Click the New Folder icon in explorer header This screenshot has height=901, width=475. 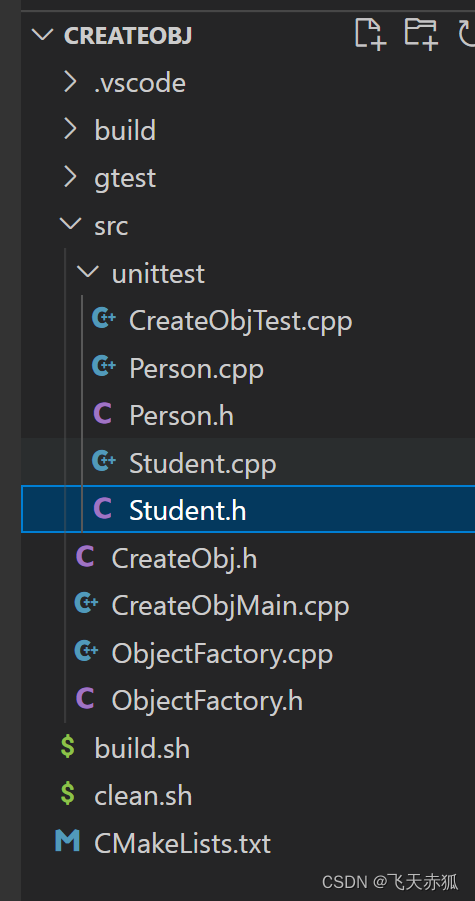pos(421,32)
